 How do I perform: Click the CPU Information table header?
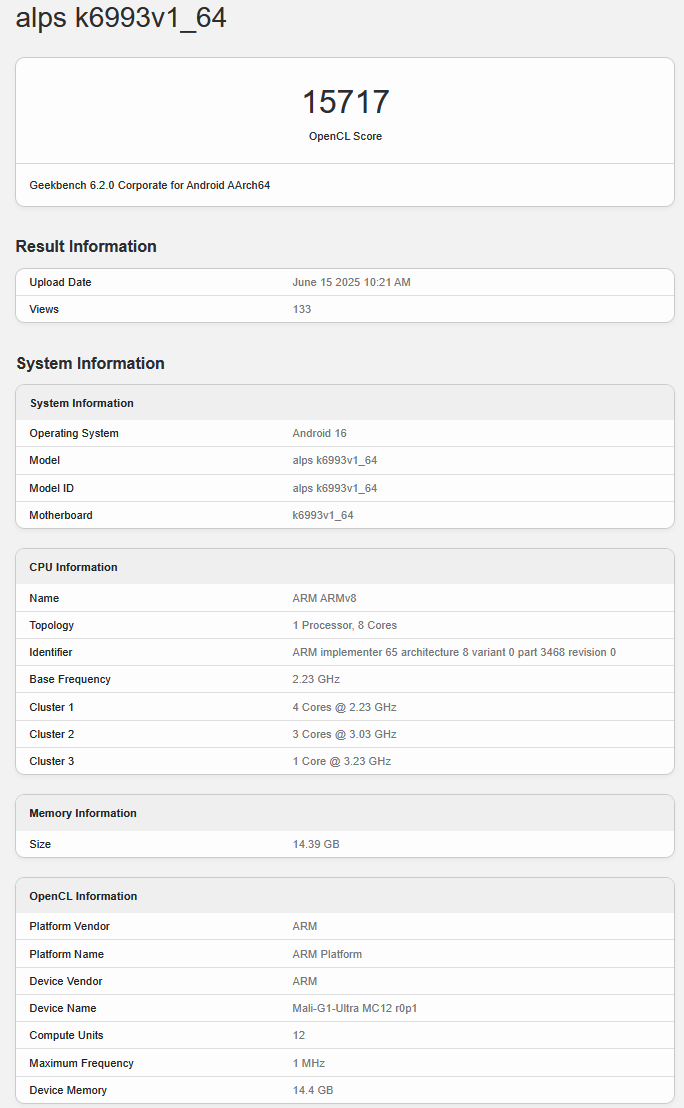(73, 567)
